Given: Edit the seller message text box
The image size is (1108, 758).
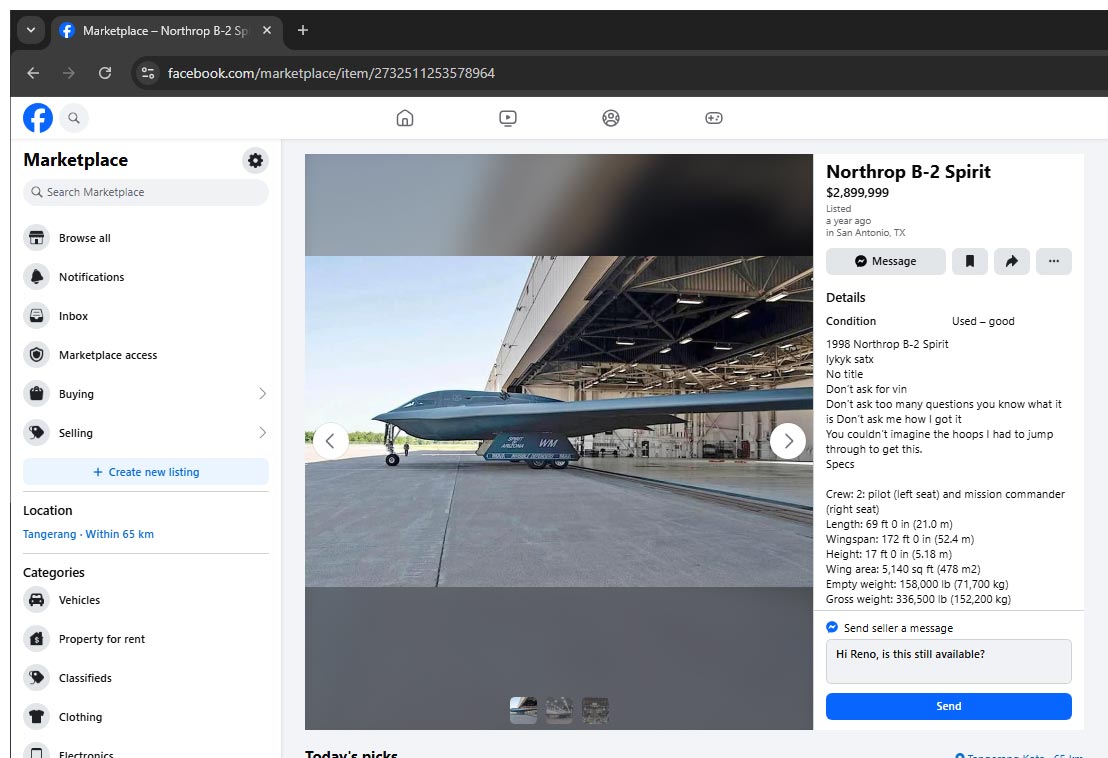Looking at the screenshot, I should point(948,661).
